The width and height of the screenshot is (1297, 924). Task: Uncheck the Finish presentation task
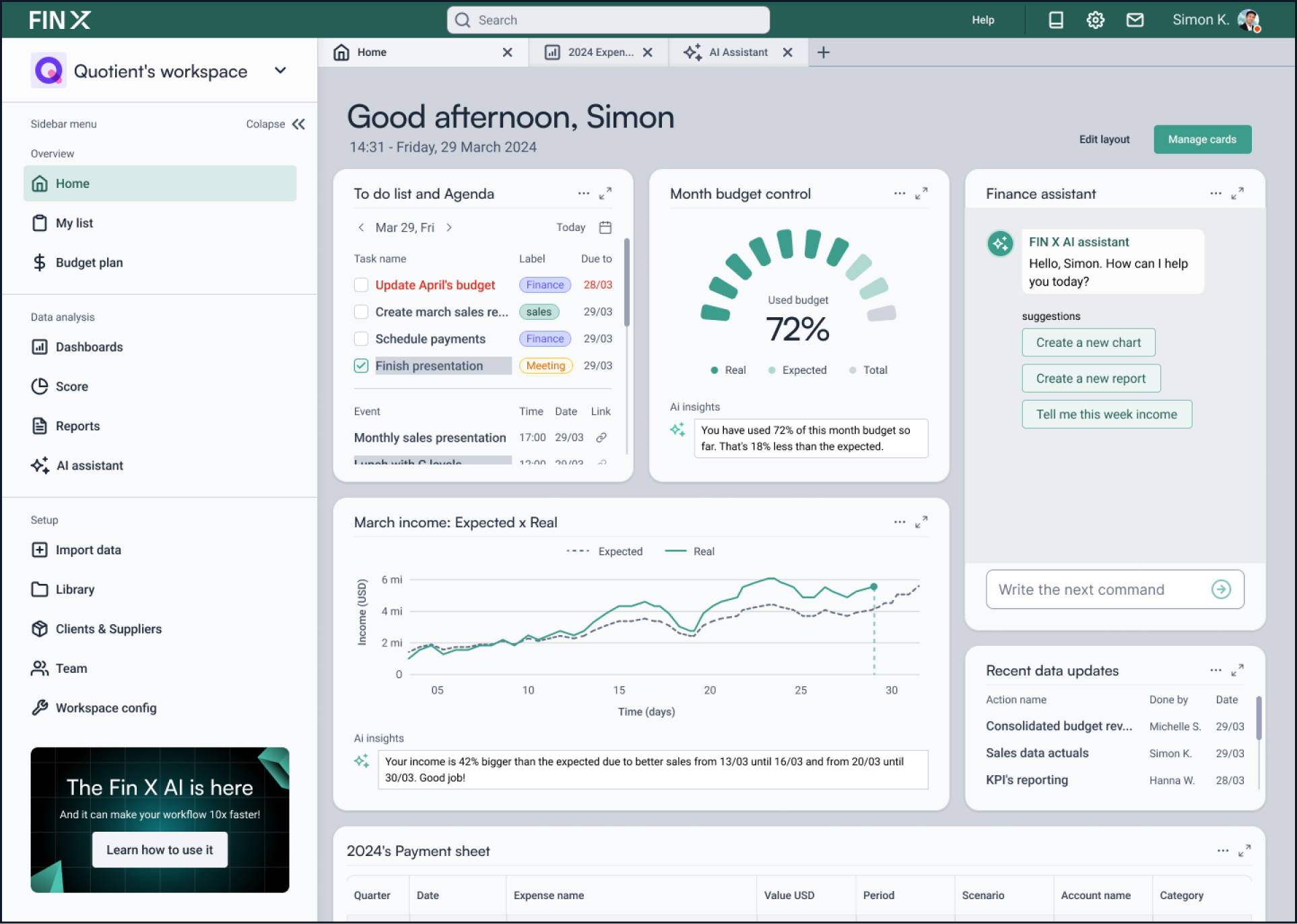pos(361,366)
